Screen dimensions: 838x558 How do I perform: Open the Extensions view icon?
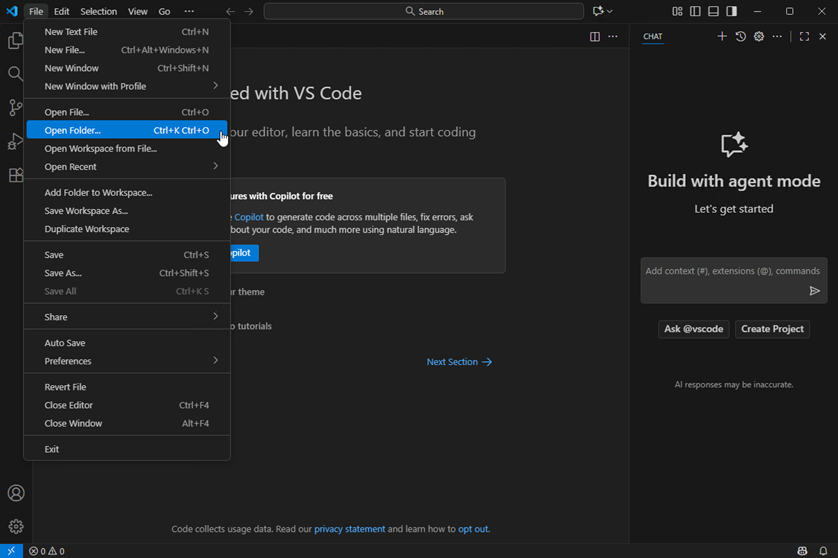click(x=15, y=175)
